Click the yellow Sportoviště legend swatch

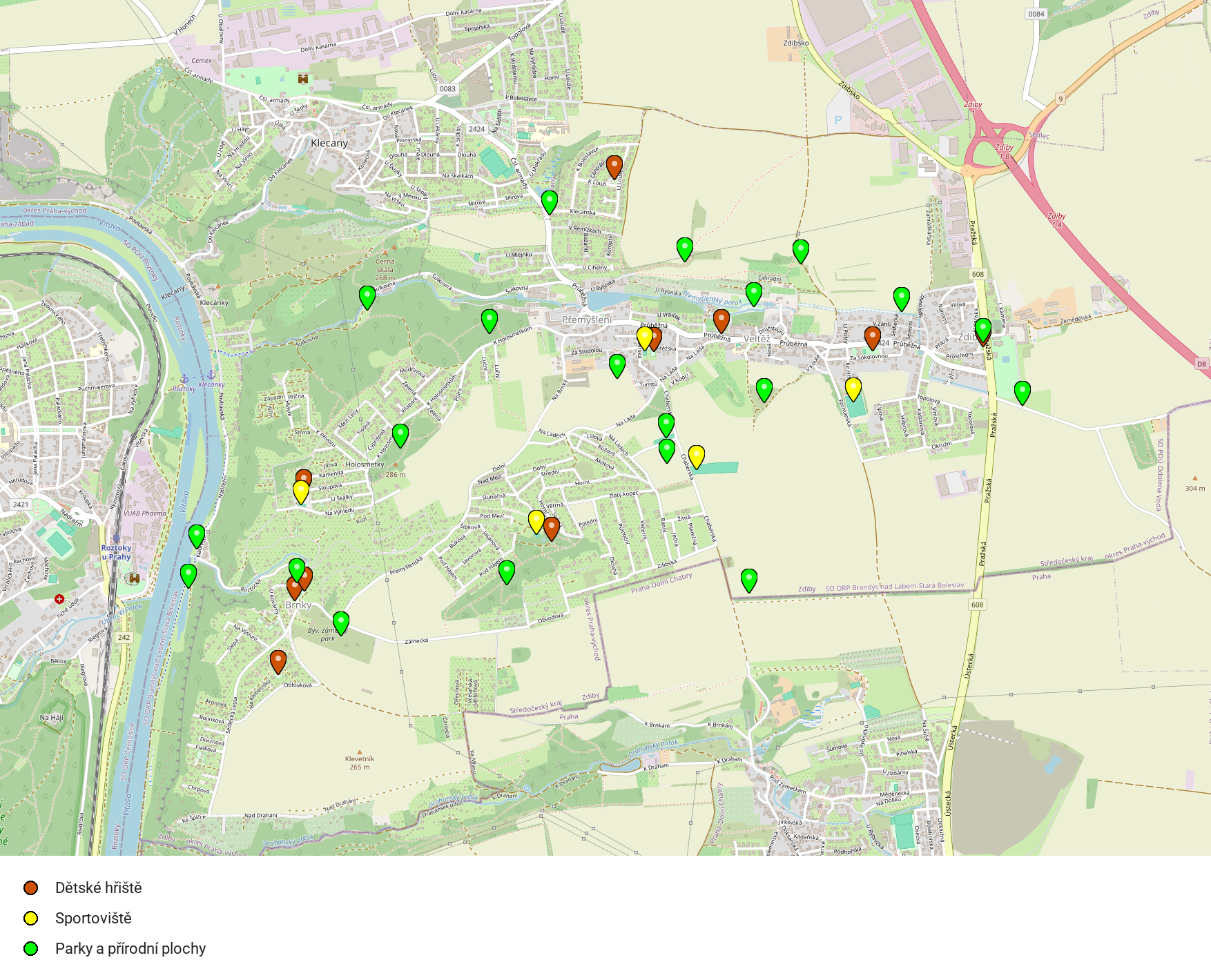tap(31, 918)
